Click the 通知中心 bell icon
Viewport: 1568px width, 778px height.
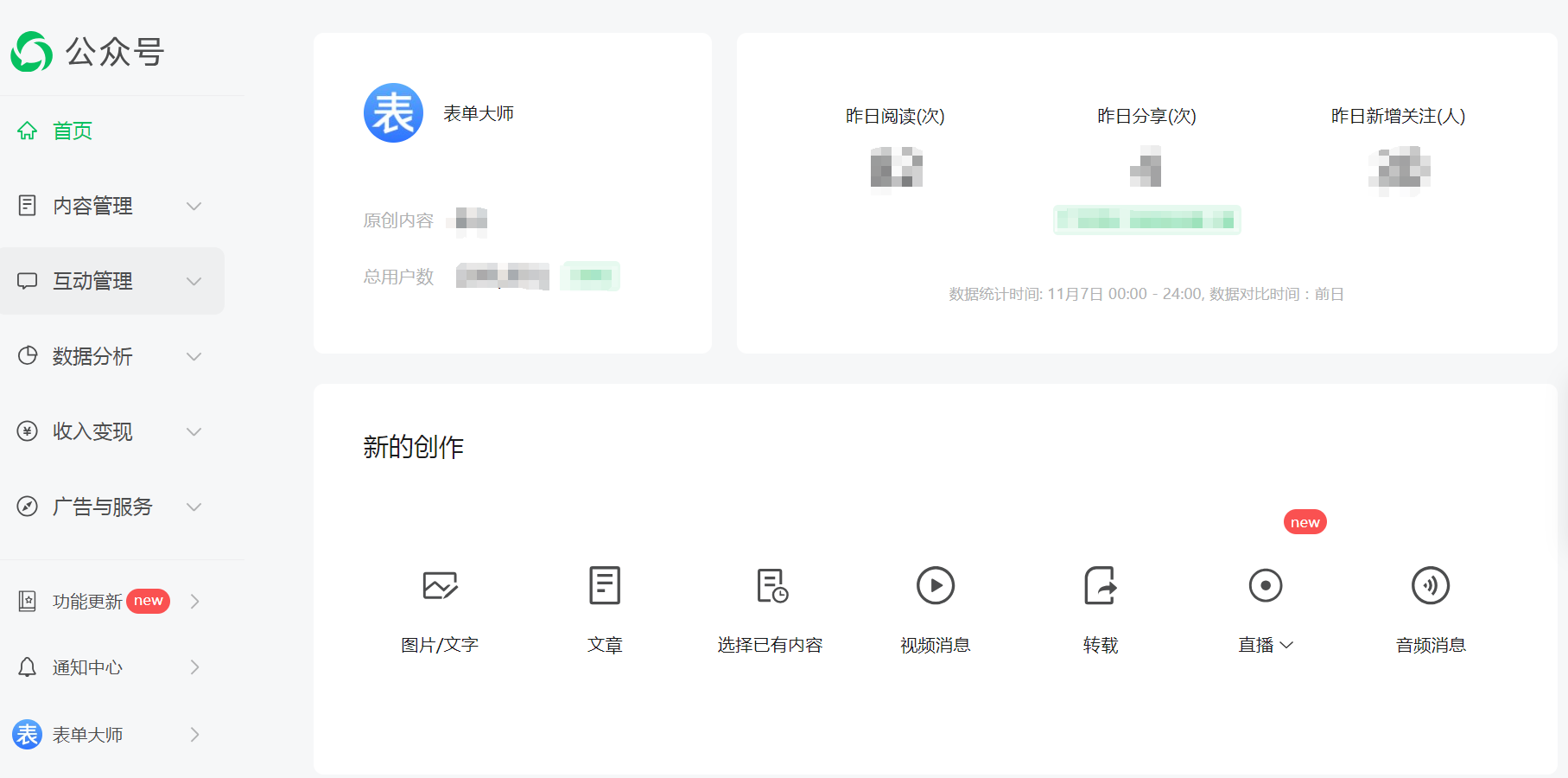(28, 667)
